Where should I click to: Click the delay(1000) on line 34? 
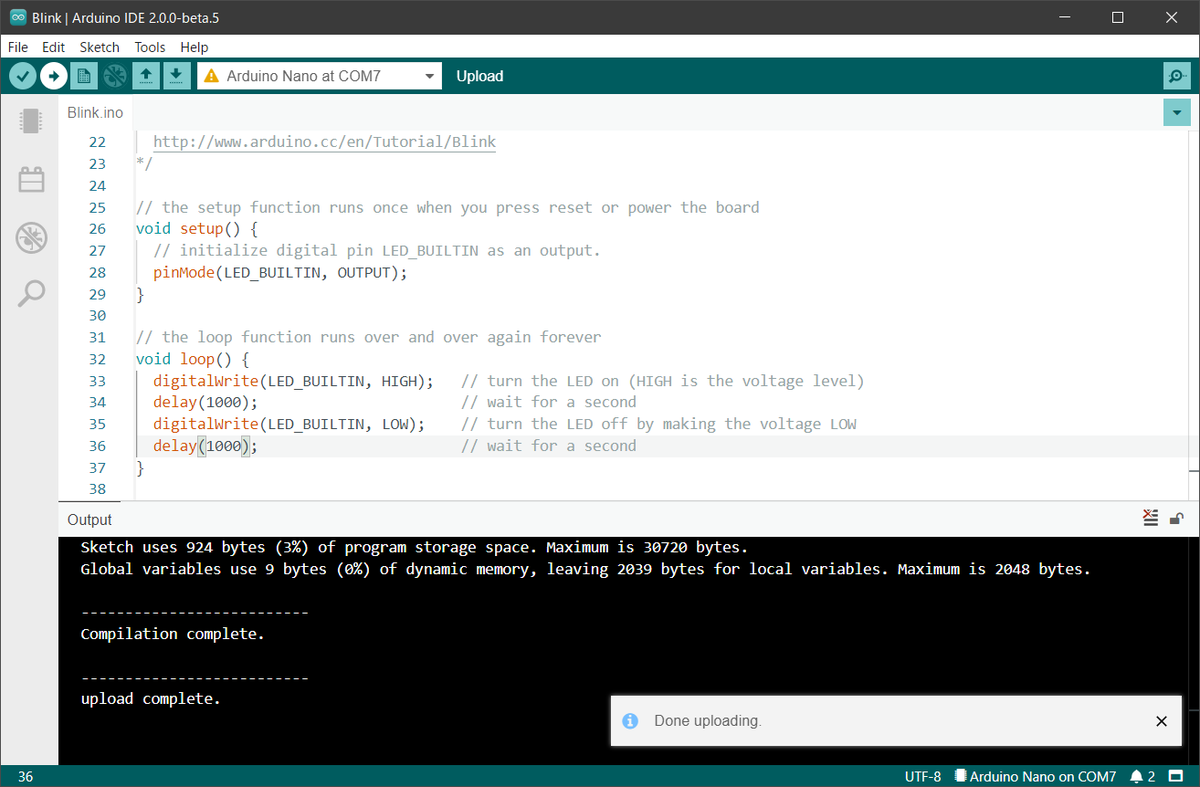coord(205,402)
